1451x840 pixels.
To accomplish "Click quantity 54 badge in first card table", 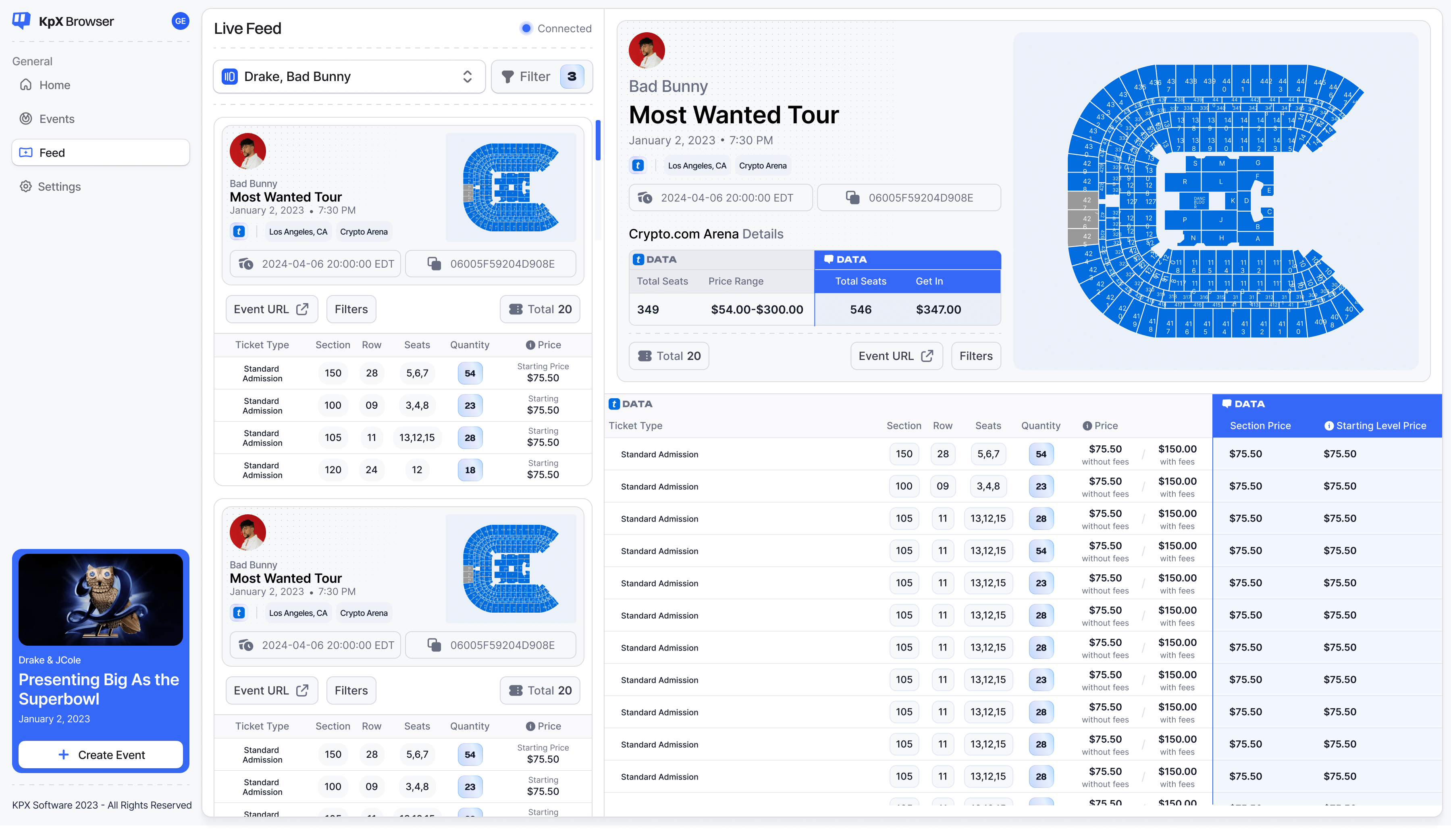I will click(470, 373).
